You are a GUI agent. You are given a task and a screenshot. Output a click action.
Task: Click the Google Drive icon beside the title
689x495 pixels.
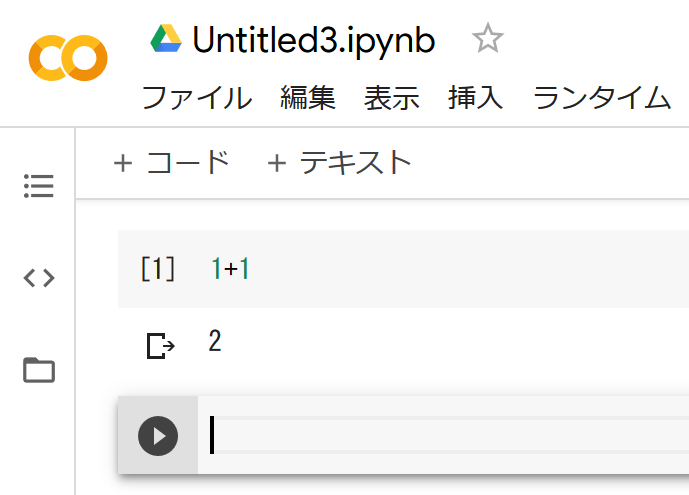[165, 39]
